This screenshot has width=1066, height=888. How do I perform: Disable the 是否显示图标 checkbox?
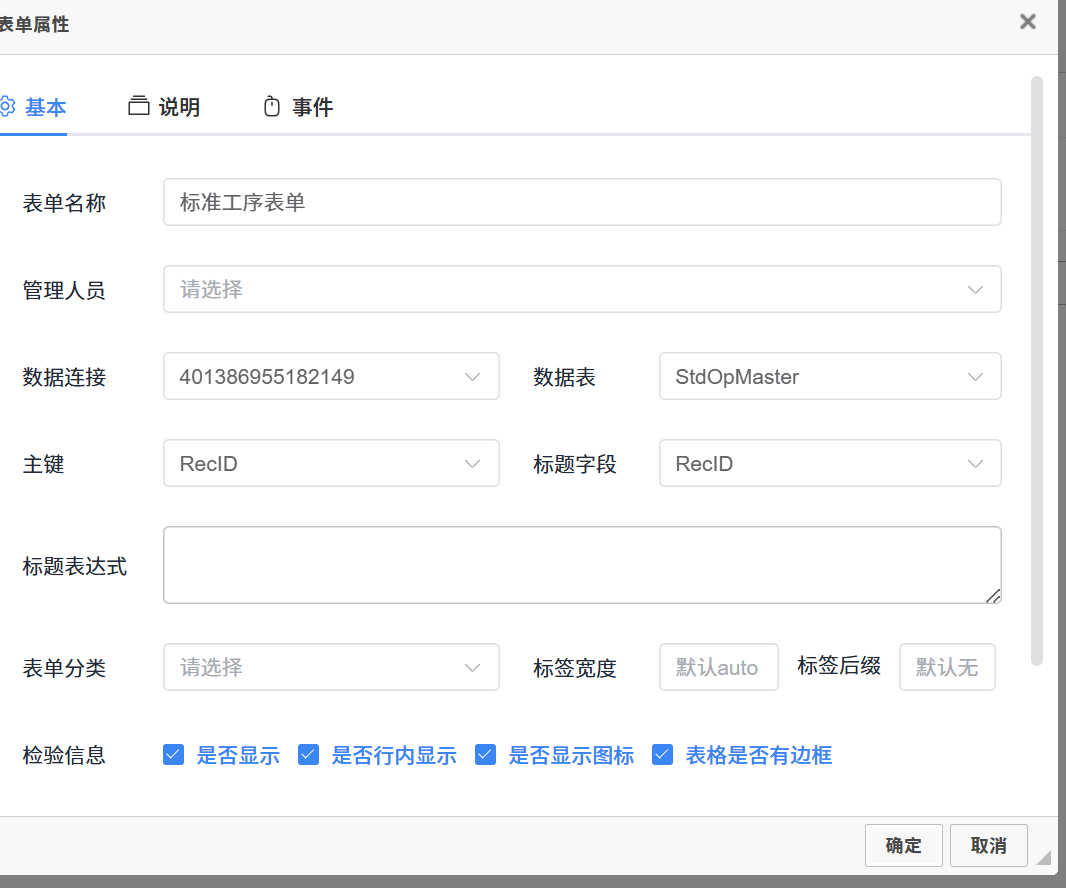coord(486,755)
